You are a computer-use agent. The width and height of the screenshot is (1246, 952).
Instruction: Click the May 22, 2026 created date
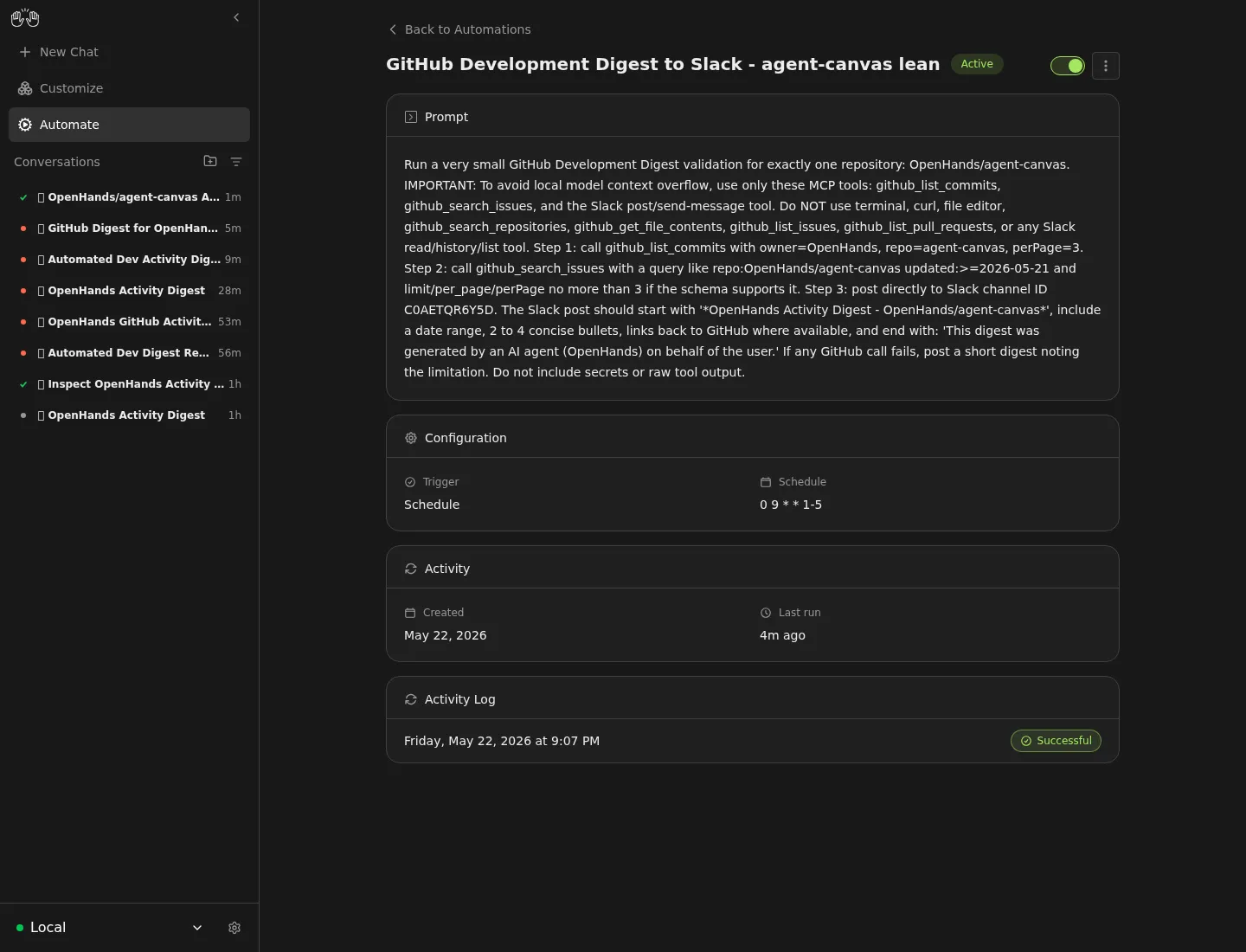point(446,635)
